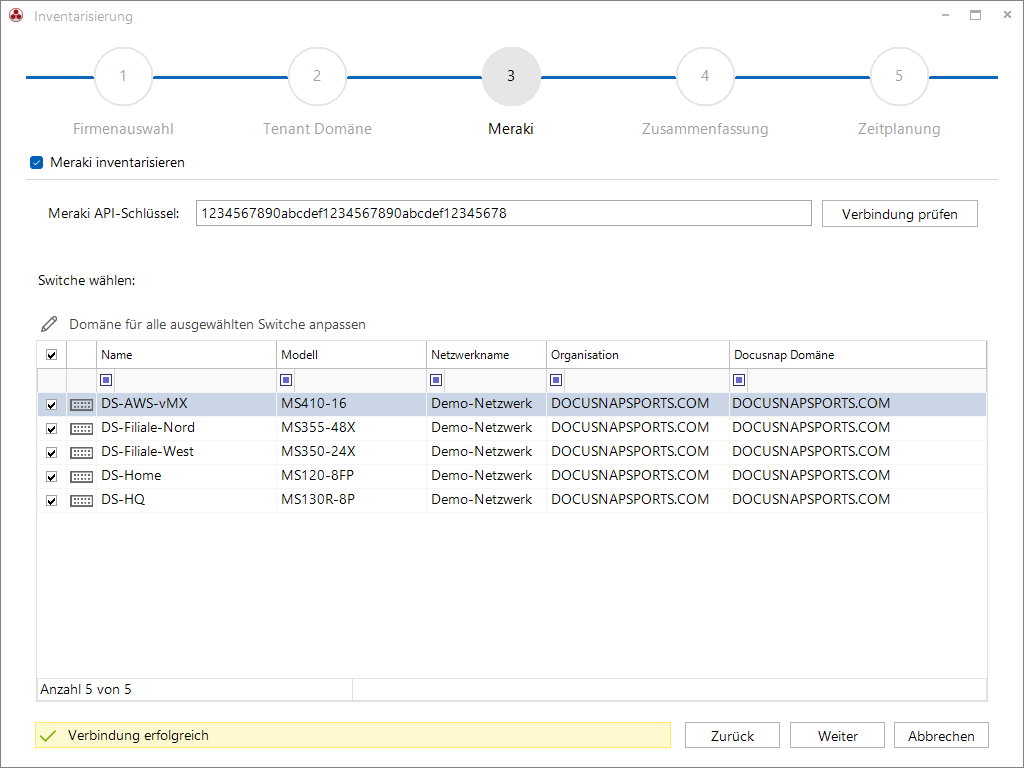Open the Docusnap Domäne column filter icon
The height and width of the screenshot is (768, 1024).
click(739, 380)
